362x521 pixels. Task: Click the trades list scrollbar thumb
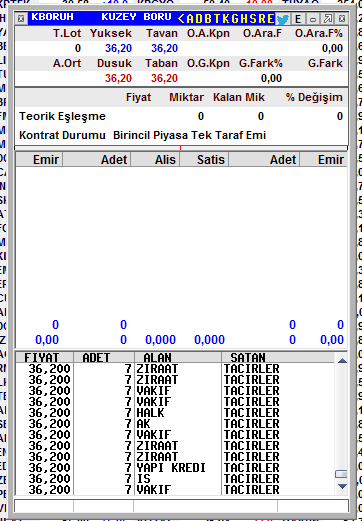pos(342,474)
